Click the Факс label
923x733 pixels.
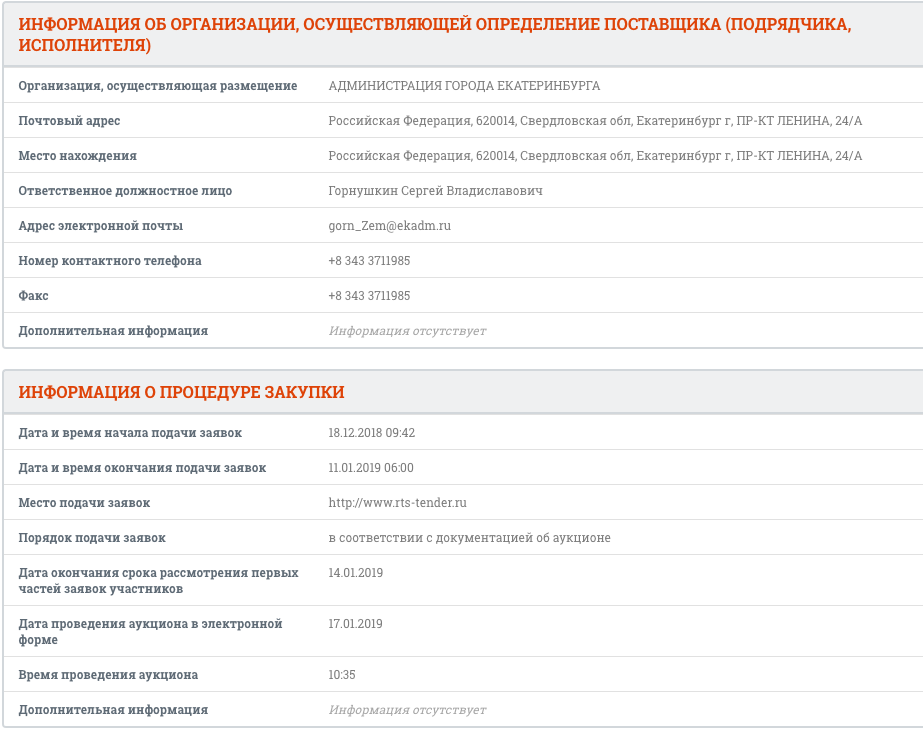(34, 296)
